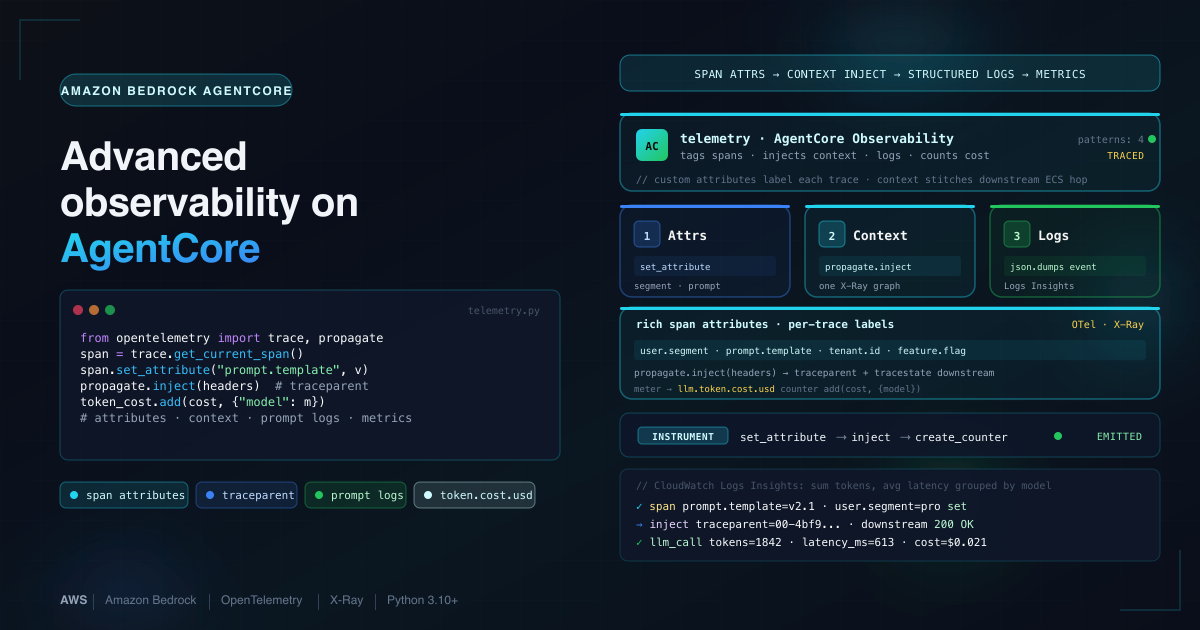Click the inject traceparent=00-4bf9 log line

point(805,524)
